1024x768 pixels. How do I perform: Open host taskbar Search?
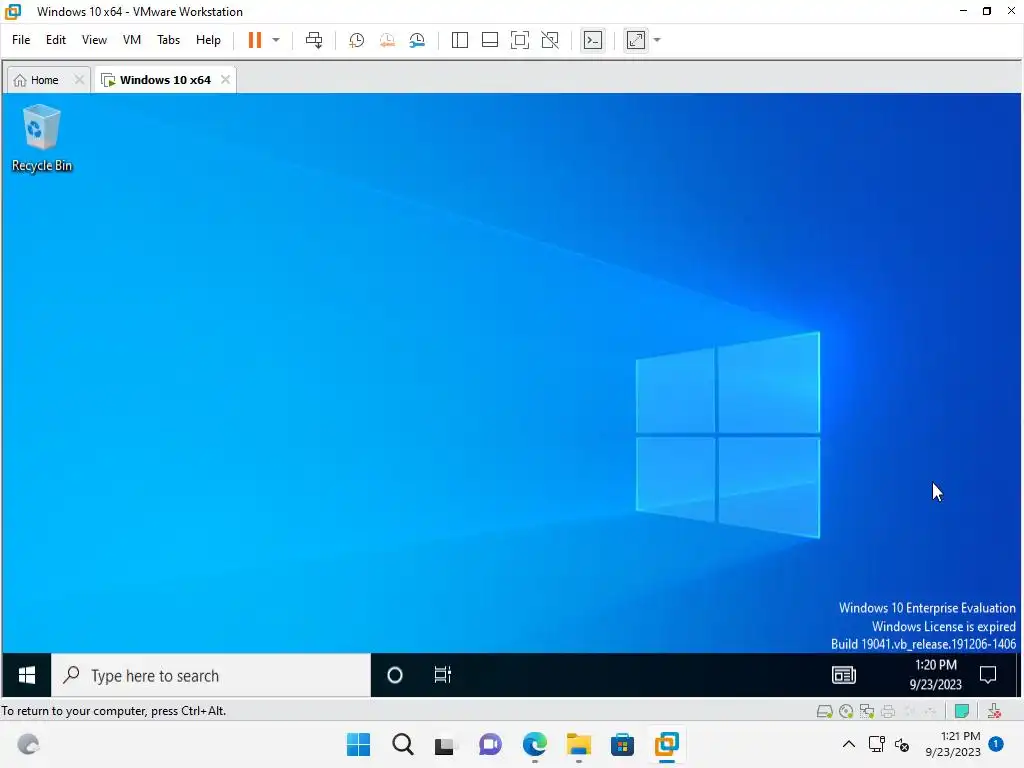pos(403,744)
